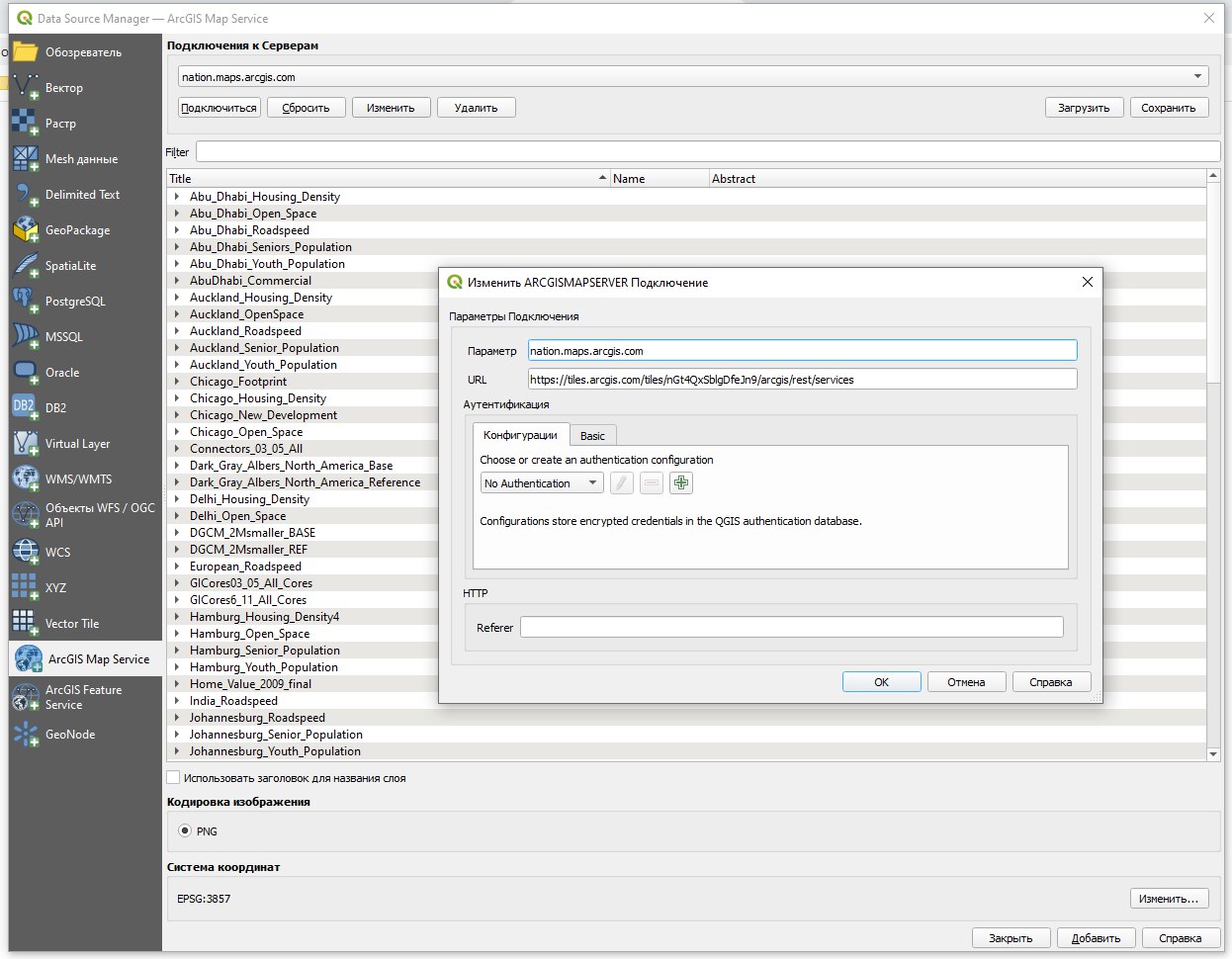
Task: Select the WCS source icon
Action: tap(25, 552)
